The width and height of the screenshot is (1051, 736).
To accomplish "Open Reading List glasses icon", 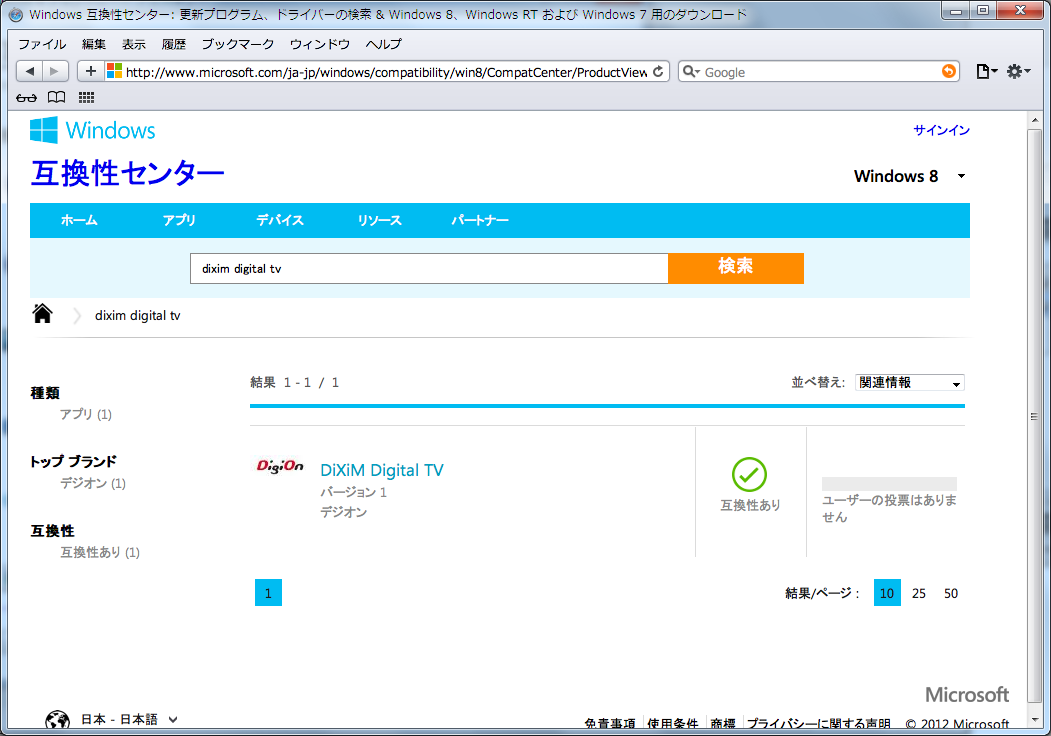I will [27, 98].
